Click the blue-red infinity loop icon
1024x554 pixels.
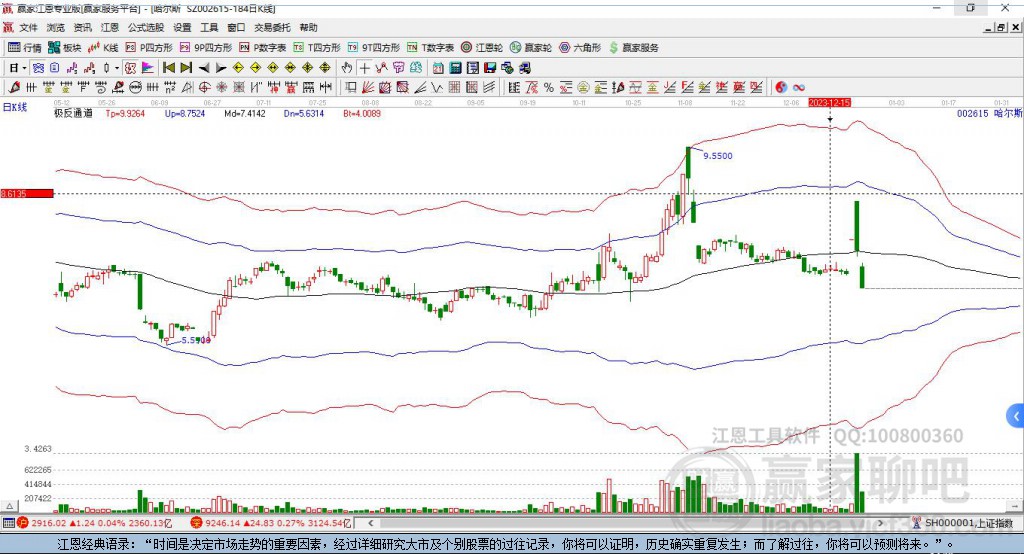coord(798,88)
